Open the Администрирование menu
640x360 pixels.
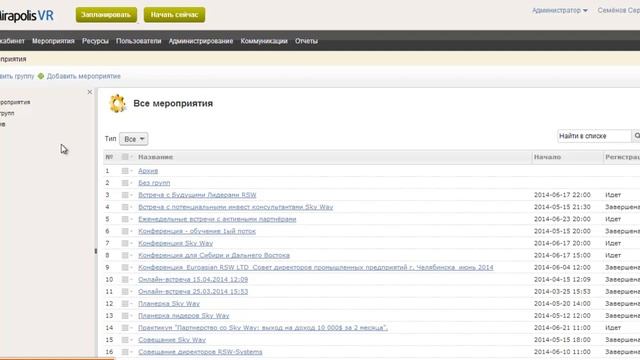[x=201, y=41]
